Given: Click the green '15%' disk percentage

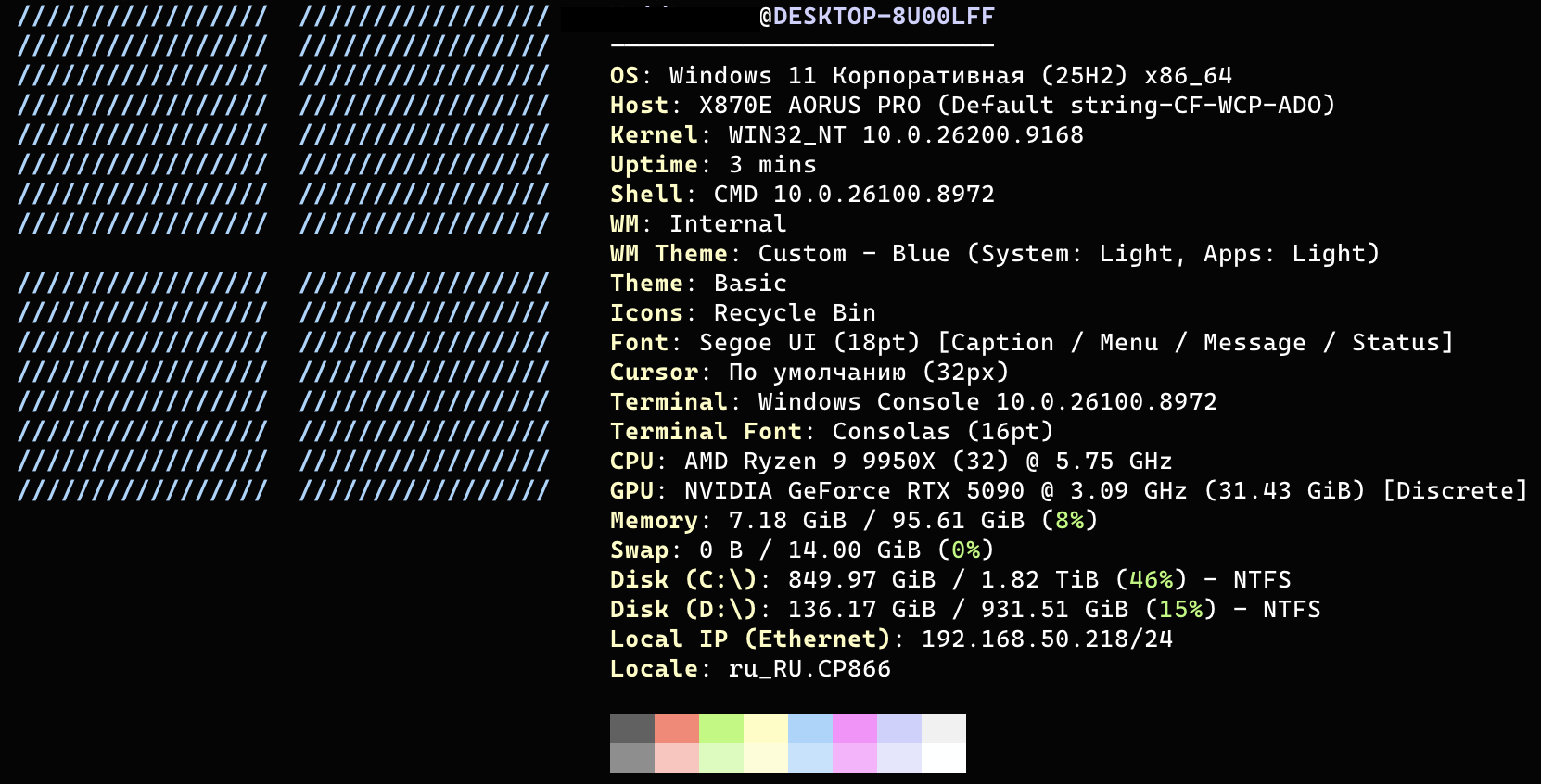Looking at the screenshot, I should click(x=1180, y=610).
